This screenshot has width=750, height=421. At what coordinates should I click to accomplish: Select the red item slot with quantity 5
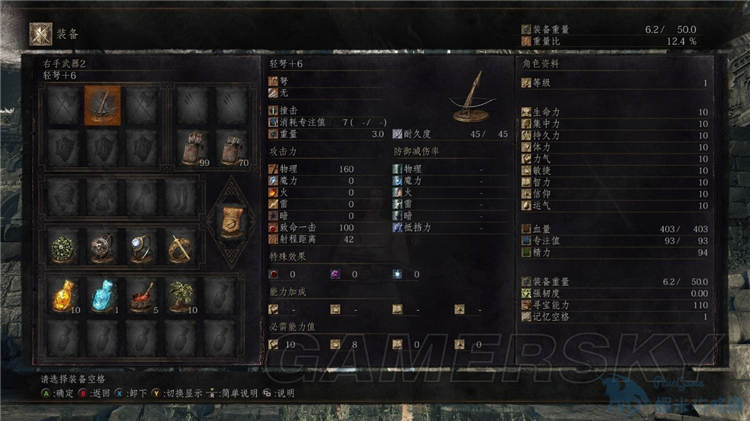click(142, 296)
